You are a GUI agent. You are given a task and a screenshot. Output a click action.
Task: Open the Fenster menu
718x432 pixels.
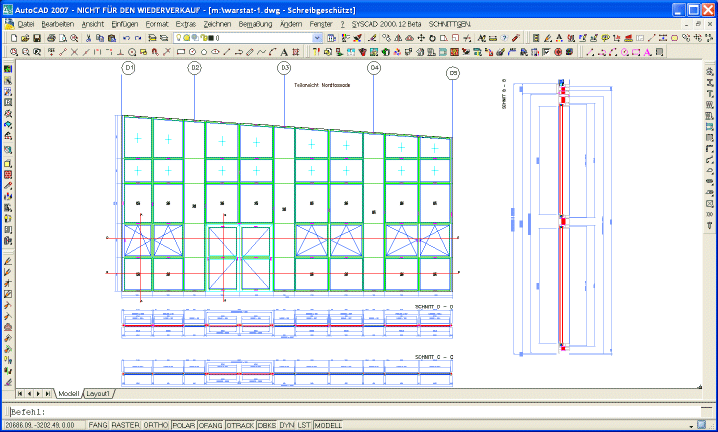pos(321,24)
